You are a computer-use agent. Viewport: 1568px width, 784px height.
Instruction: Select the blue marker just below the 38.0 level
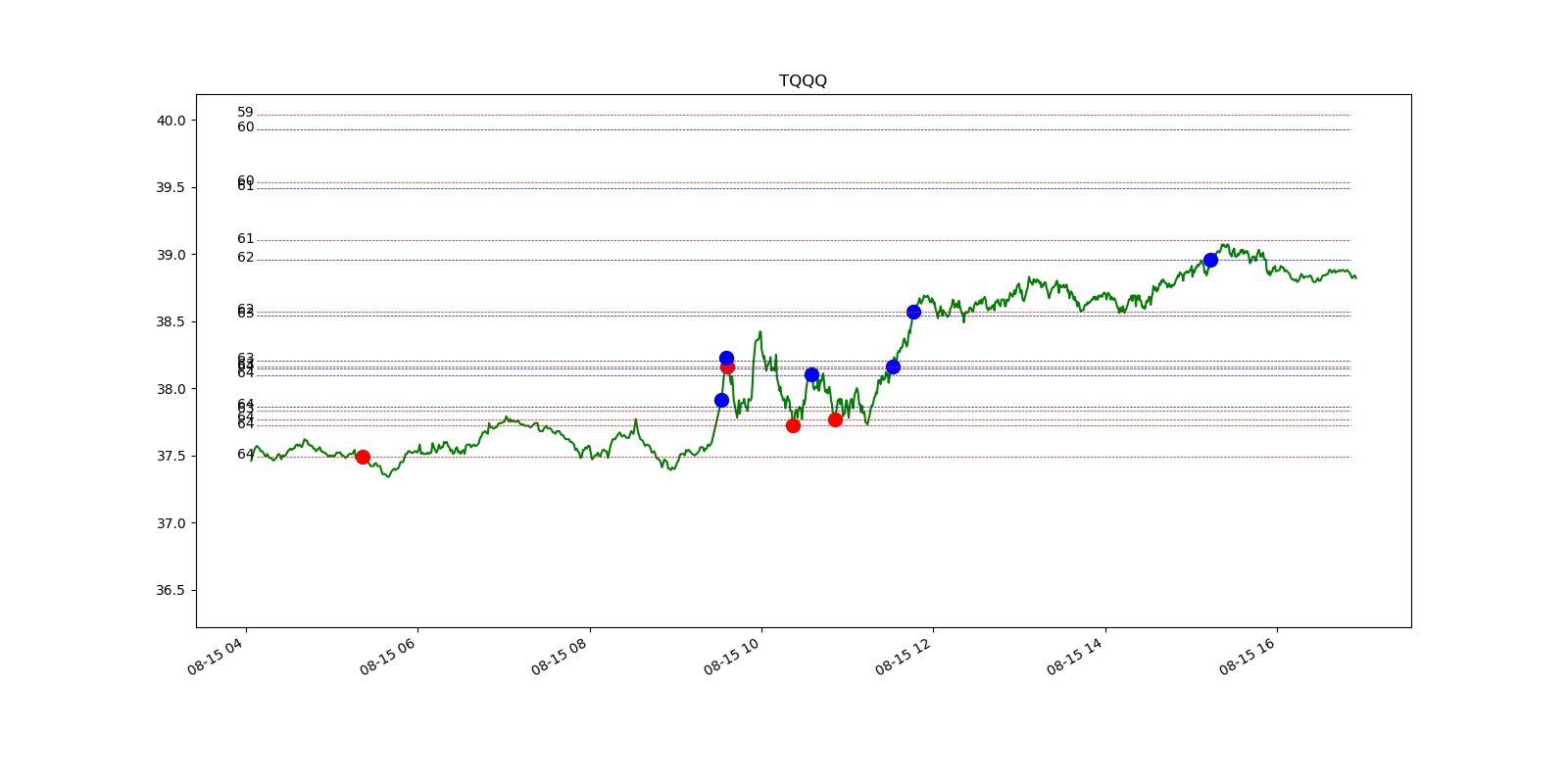721,400
